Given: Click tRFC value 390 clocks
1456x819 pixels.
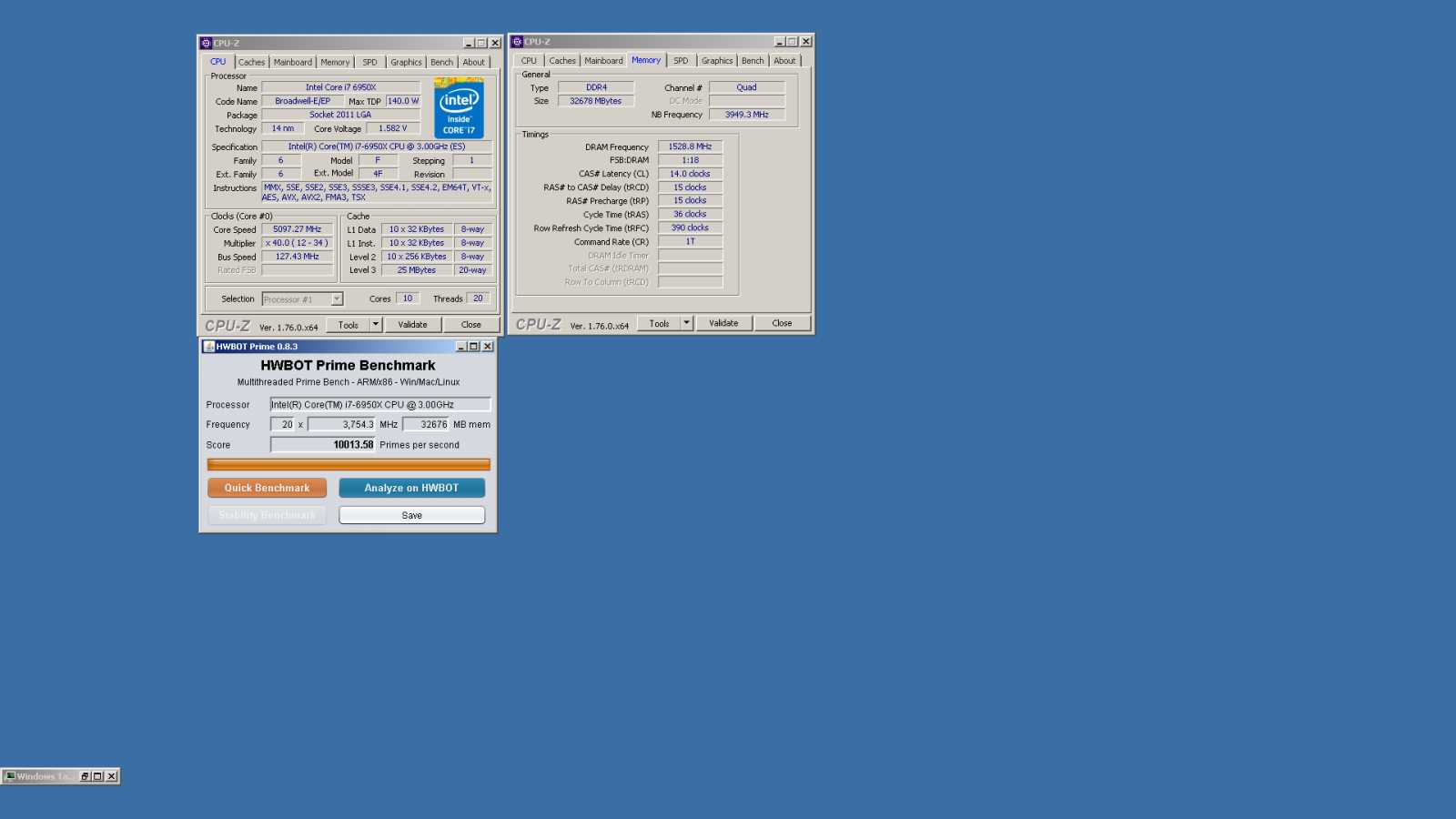Looking at the screenshot, I should (x=691, y=227).
